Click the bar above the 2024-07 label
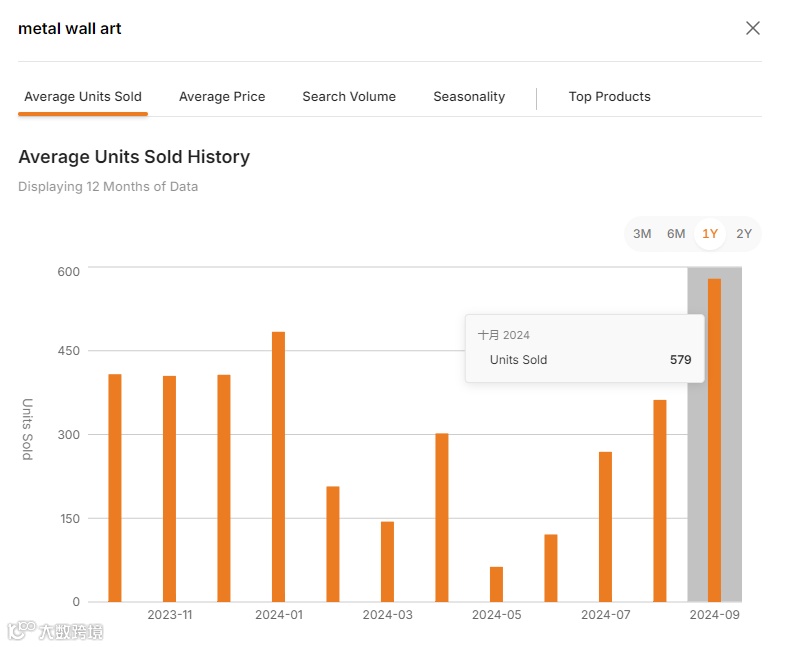Viewport: 786px width, 647px height. (605, 526)
